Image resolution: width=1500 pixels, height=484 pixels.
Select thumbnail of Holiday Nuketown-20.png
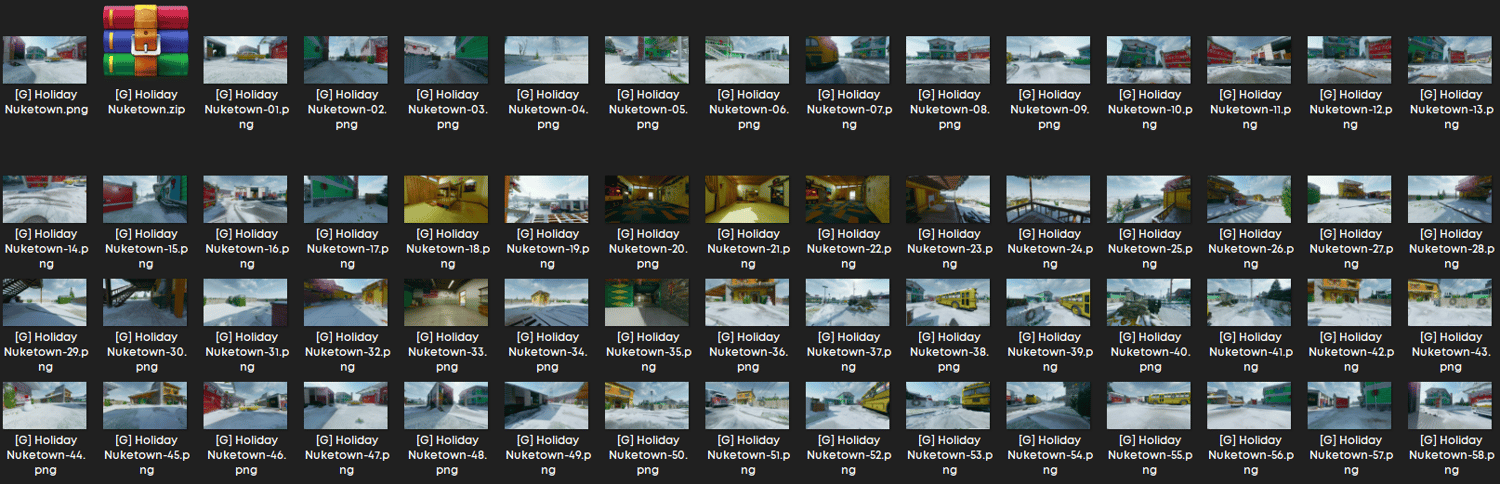click(x=647, y=199)
